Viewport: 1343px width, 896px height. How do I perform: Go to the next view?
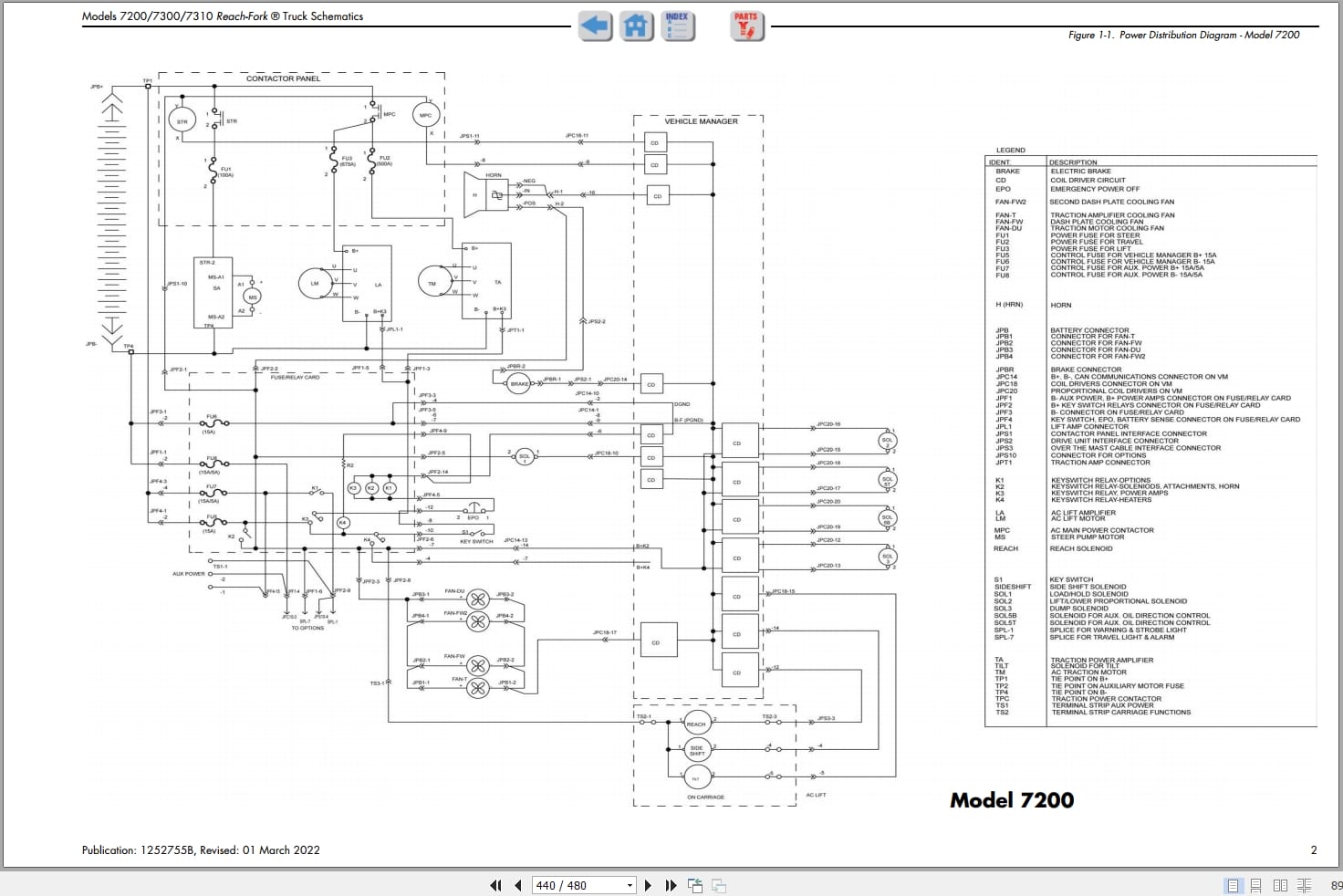[719, 885]
